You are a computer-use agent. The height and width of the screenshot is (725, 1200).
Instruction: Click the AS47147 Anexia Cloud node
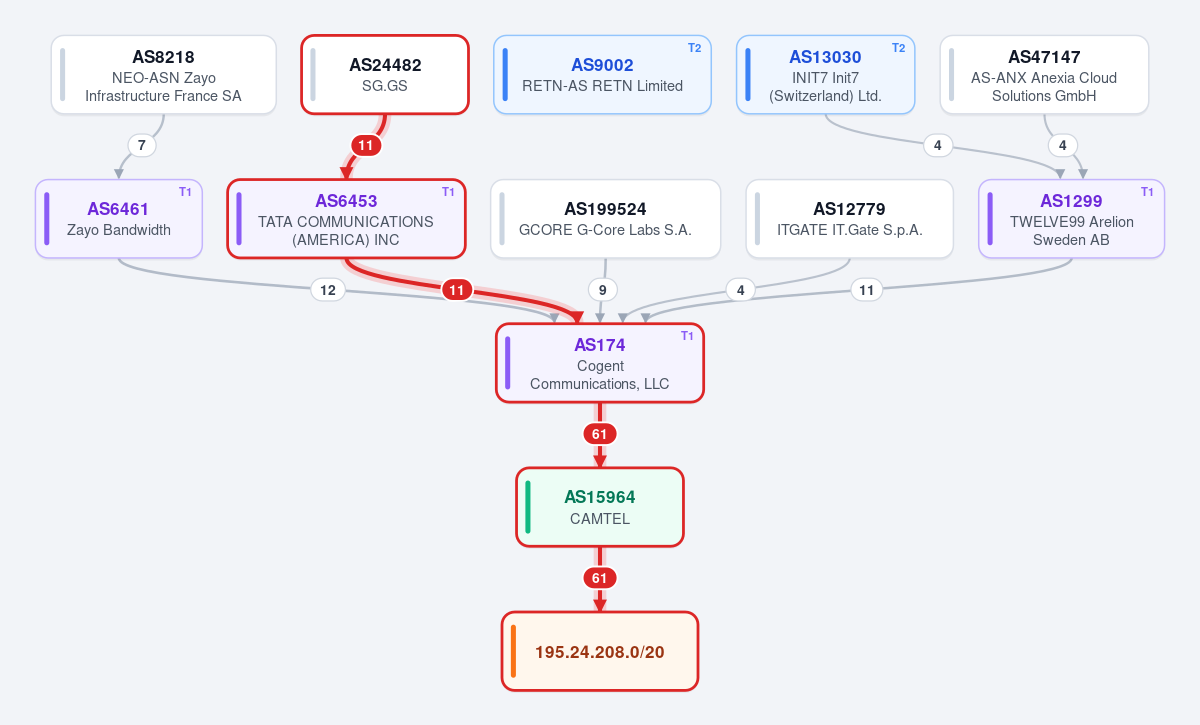tap(1044, 75)
